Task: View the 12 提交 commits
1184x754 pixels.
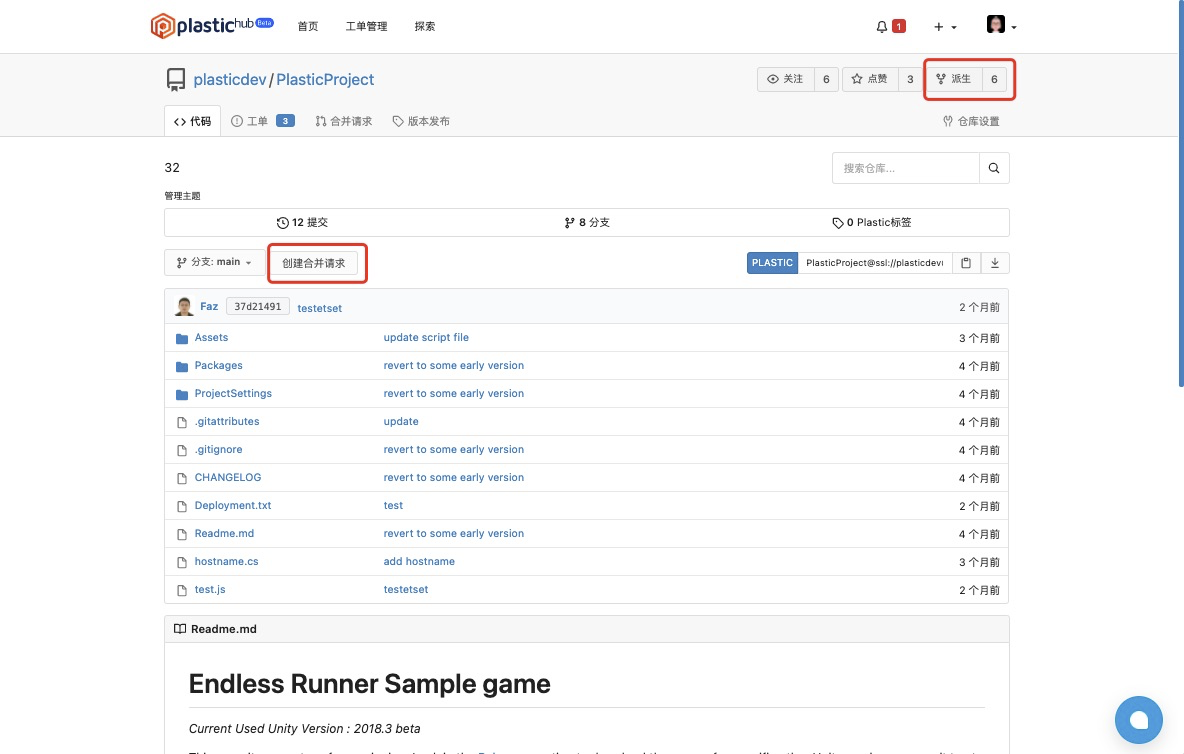Action: [302, 223]
